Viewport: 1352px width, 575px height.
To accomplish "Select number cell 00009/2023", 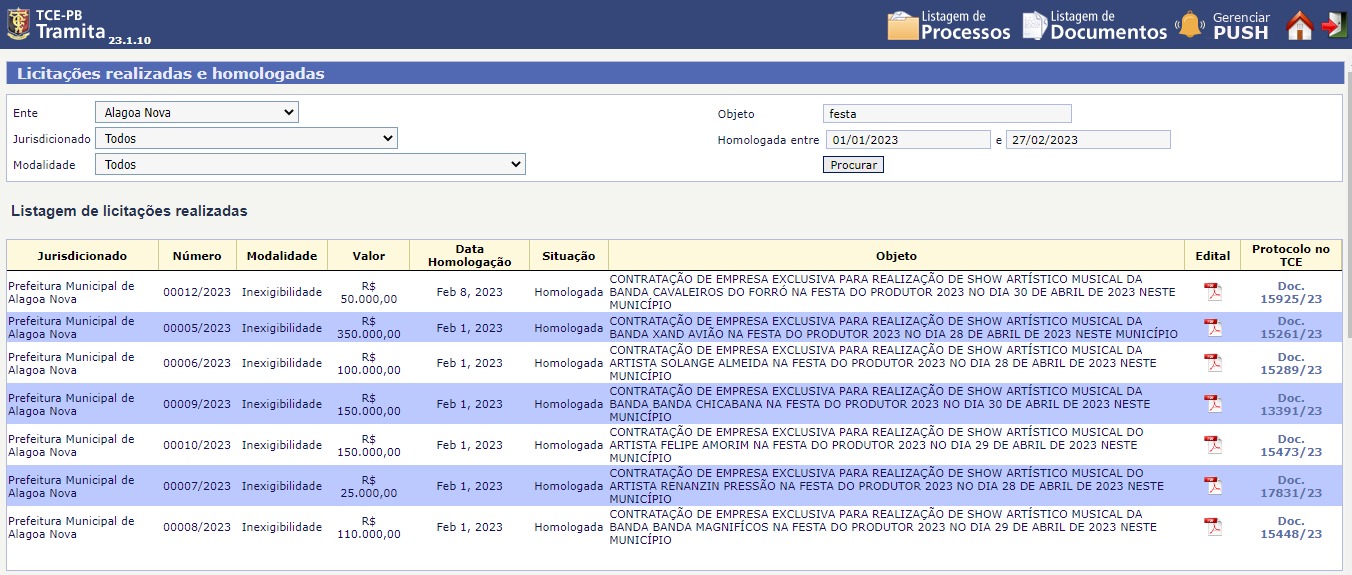I will 197,404.
